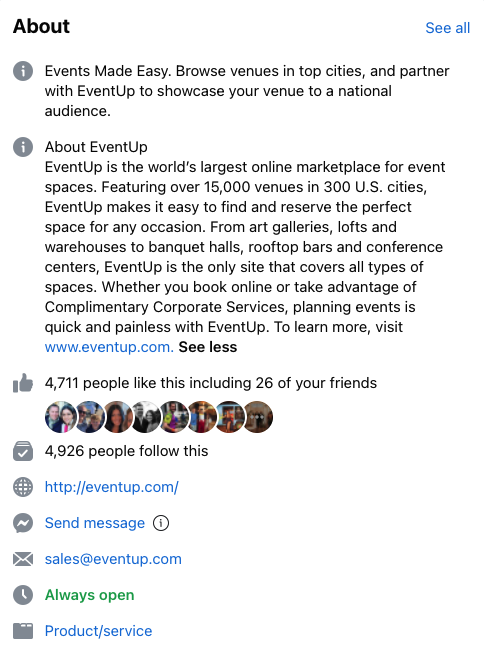Open the Product/service category link

[x=98, y=631]
